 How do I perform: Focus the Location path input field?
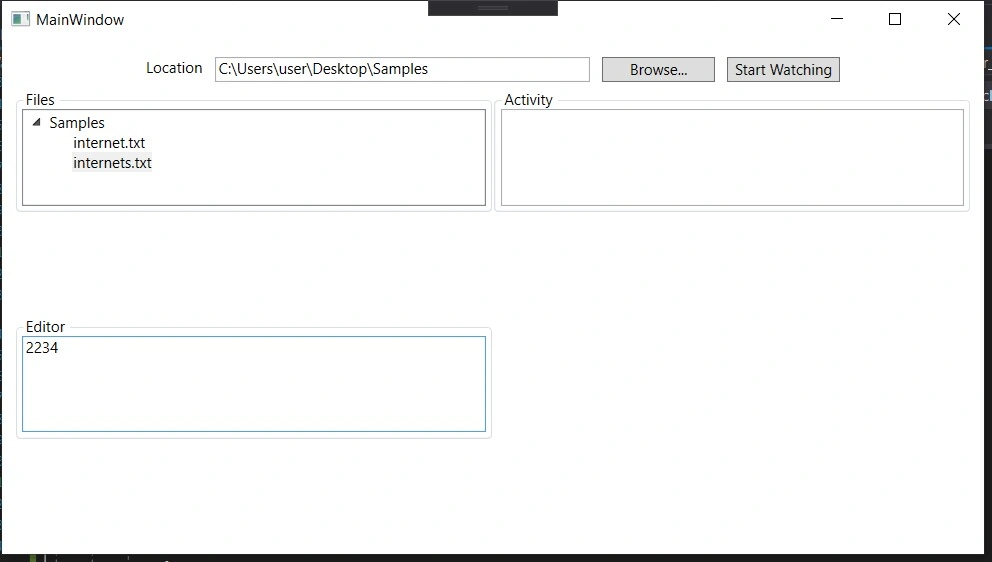pos(402,70)
